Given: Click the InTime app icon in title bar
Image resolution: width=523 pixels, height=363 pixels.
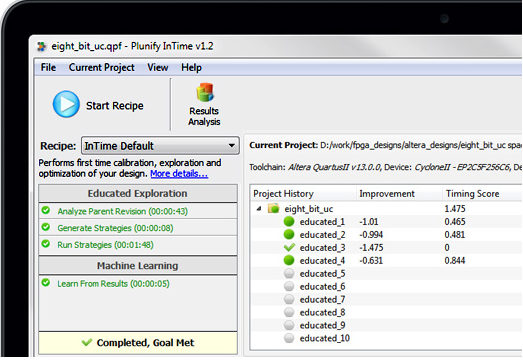Looking at the screenshot, I should 42,46.
